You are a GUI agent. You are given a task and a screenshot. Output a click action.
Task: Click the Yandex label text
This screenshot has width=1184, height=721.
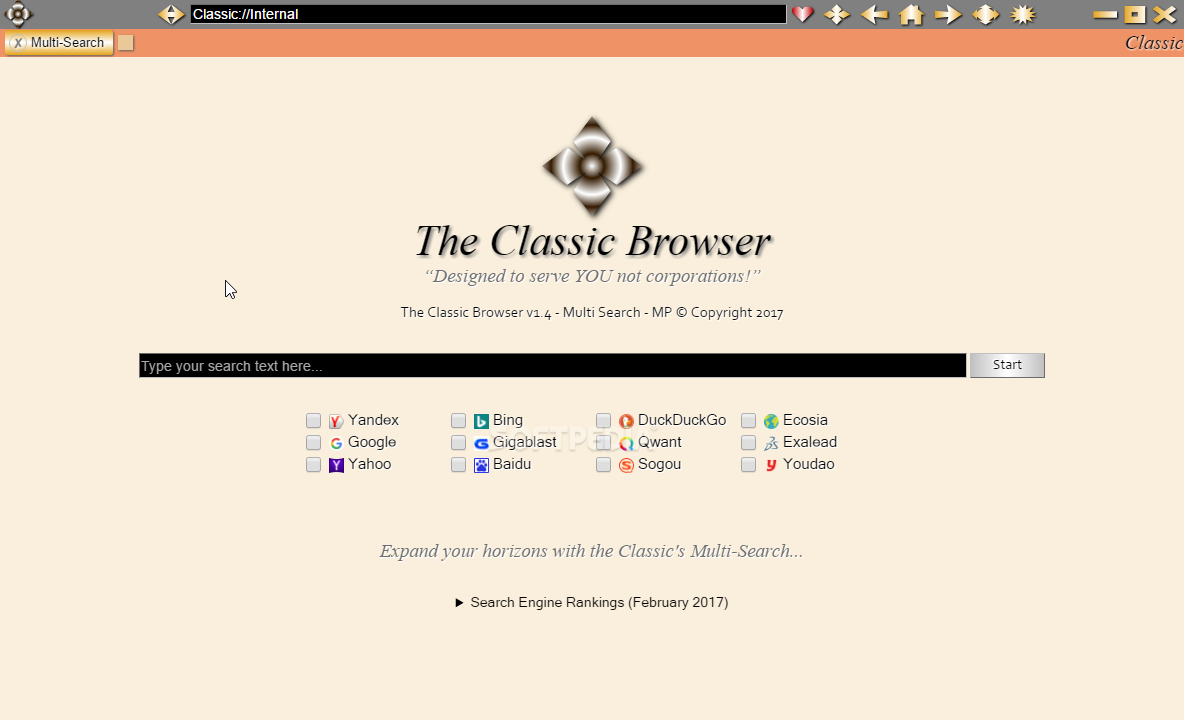(373, 421)
